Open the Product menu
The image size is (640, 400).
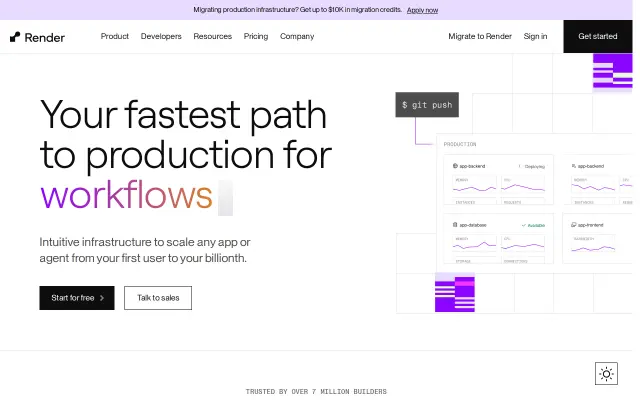[x=115, y=36]
